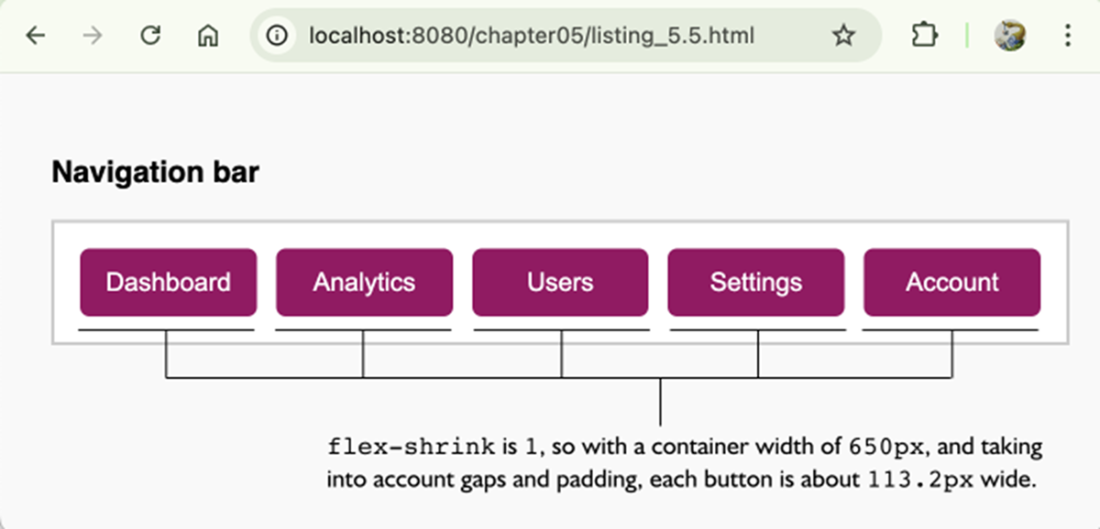This screenshot has width=1100, height=529.
Task: Select the Analytics navigation button
Action: [364, 282]
